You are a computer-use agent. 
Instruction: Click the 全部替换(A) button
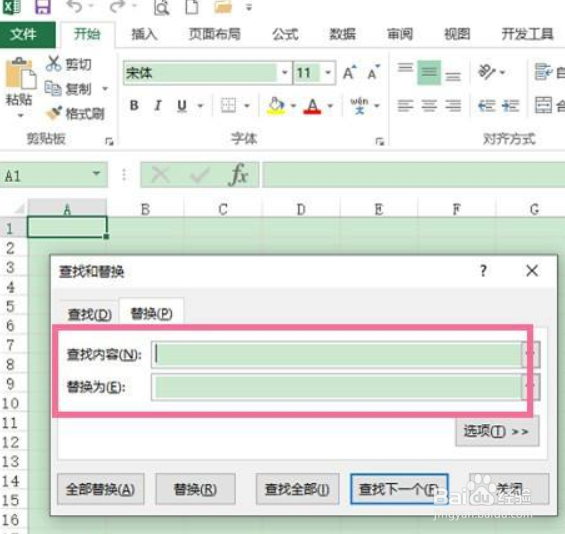[101, 489]
